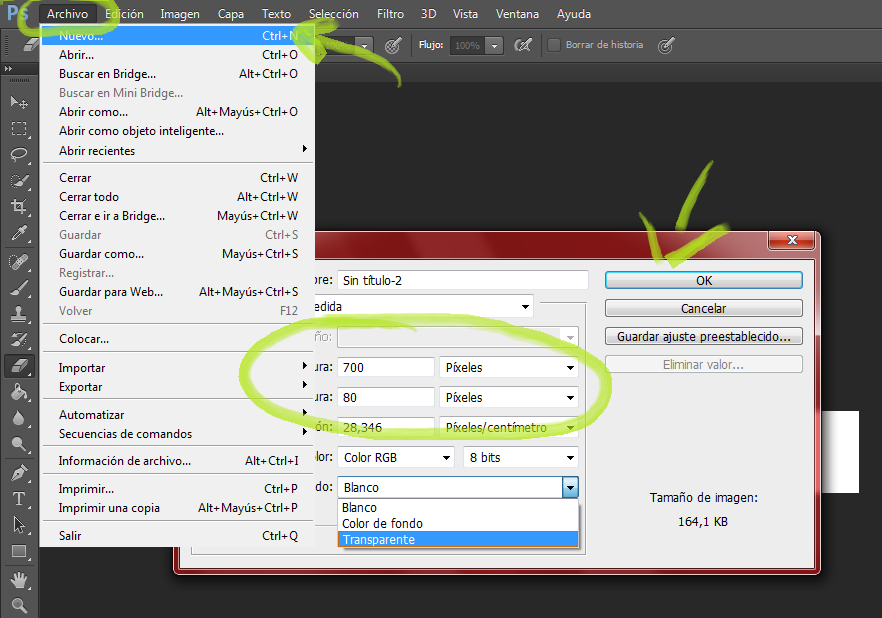Open the Flujo percentage dropdown arrow
Image resolution: width=882 pixels, height=618 pixels.
[x=494, y=46]
